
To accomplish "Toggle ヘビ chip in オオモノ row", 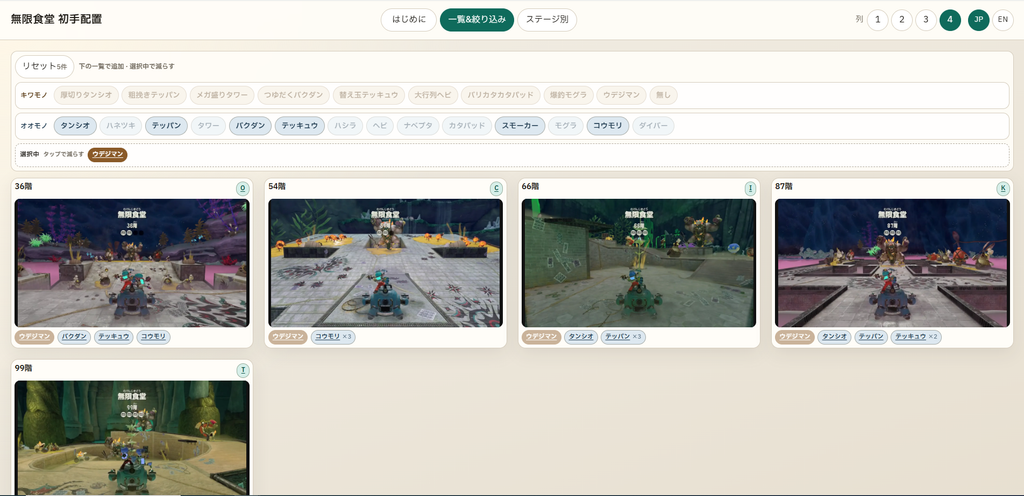I will [380, 126].
